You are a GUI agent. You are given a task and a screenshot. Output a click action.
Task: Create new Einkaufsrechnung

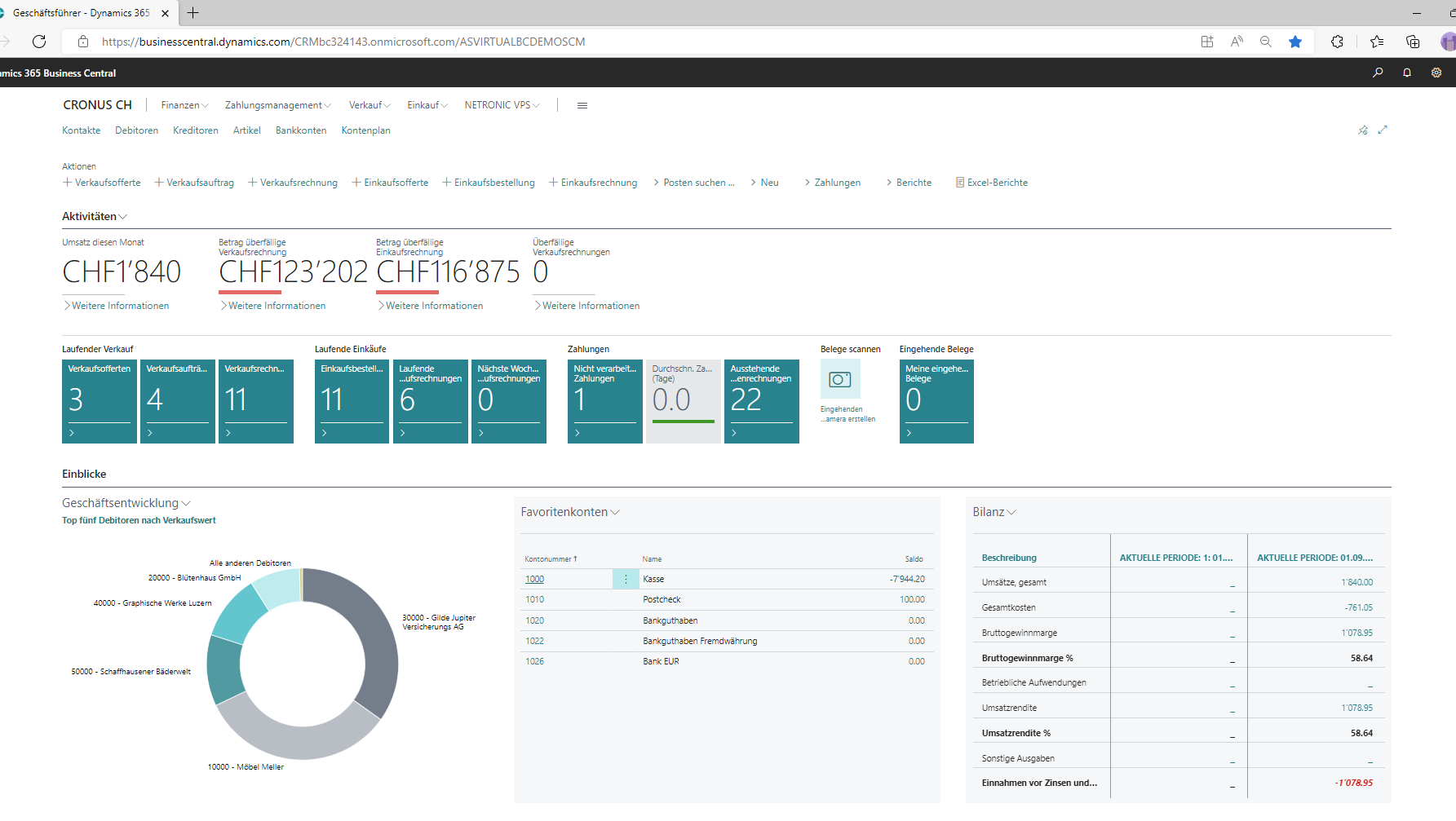[593, 183]
